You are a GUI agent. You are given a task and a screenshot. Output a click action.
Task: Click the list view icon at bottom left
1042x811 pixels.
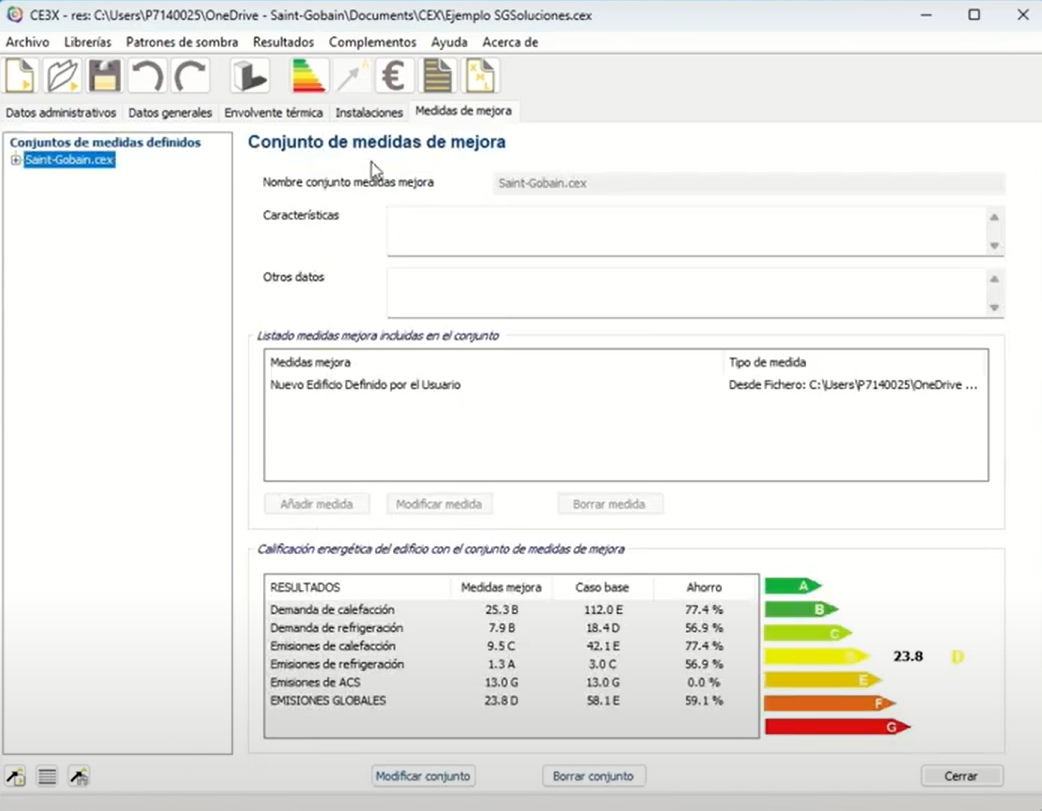pyautogui.click(x=47, y=775)
